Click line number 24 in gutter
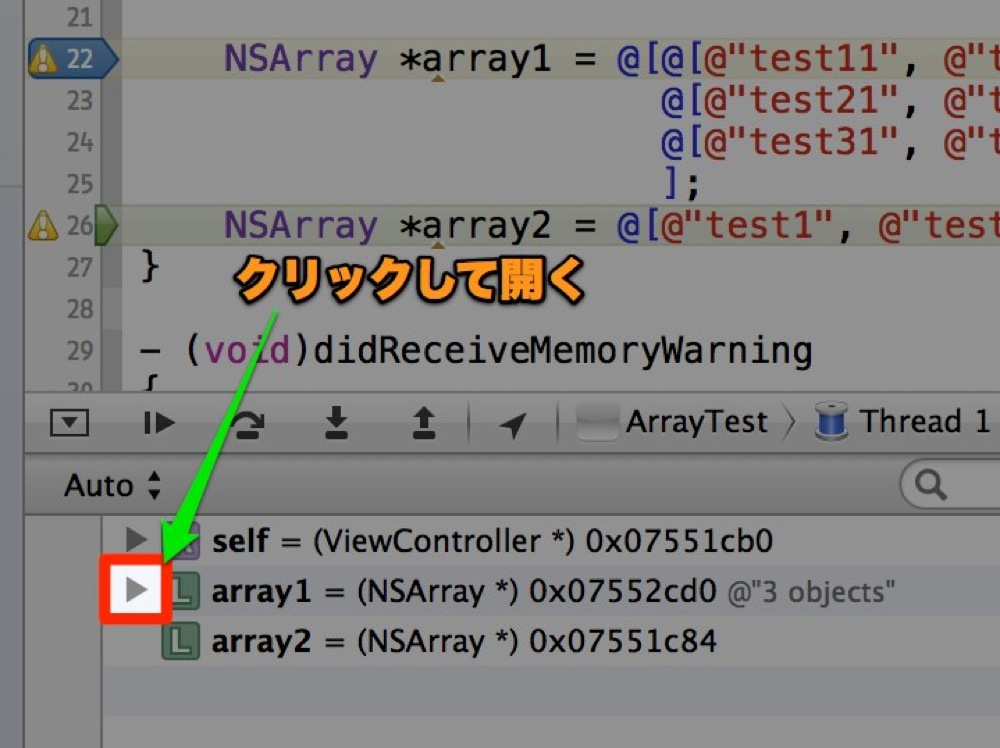Viewport: 1000px width, 748px height. coord(80,142)
